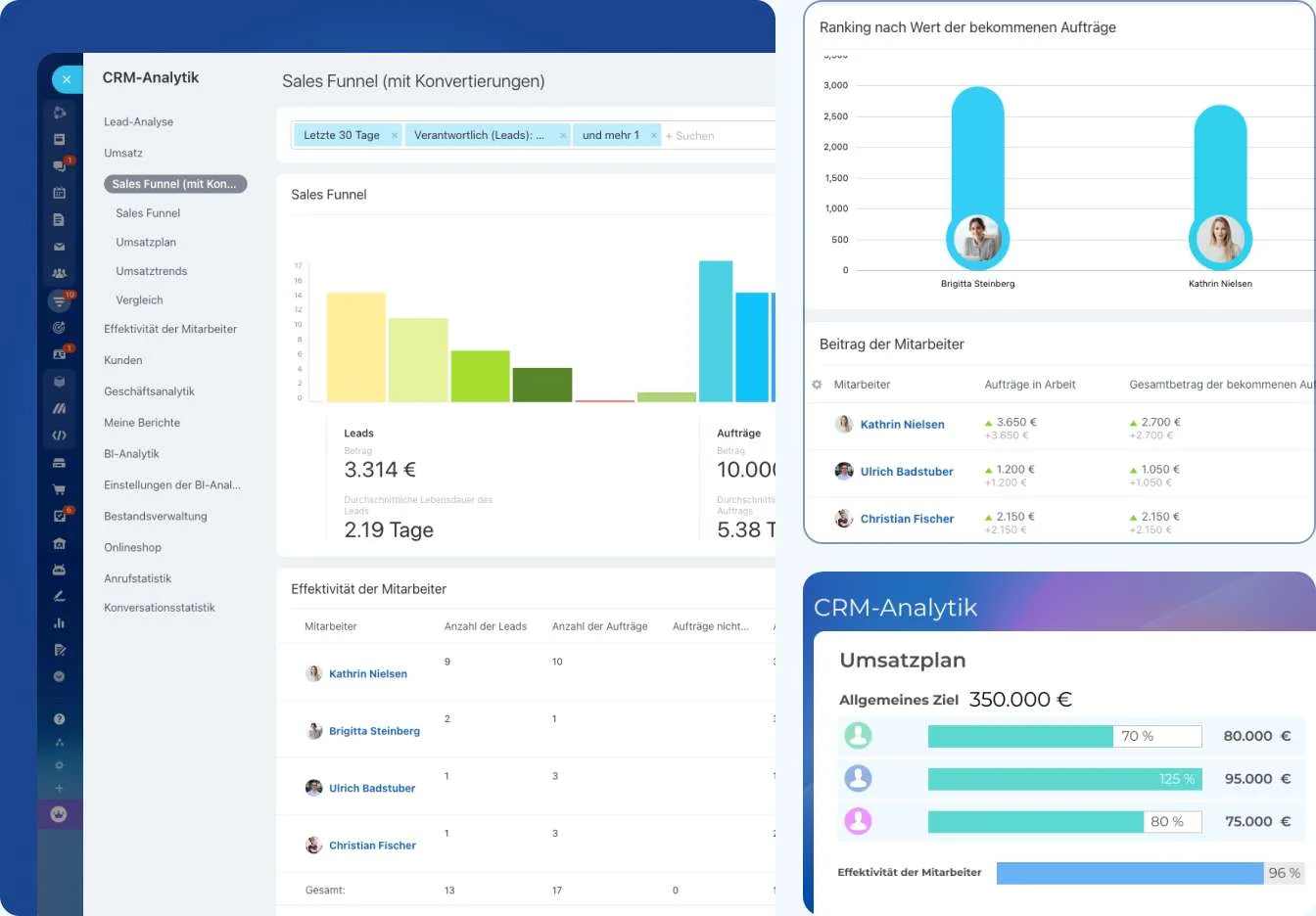Screen dimensions: 1316x916
Task: Open 'Einstellungen der BI-Anal...' menu item
Action: coord(172,485)
